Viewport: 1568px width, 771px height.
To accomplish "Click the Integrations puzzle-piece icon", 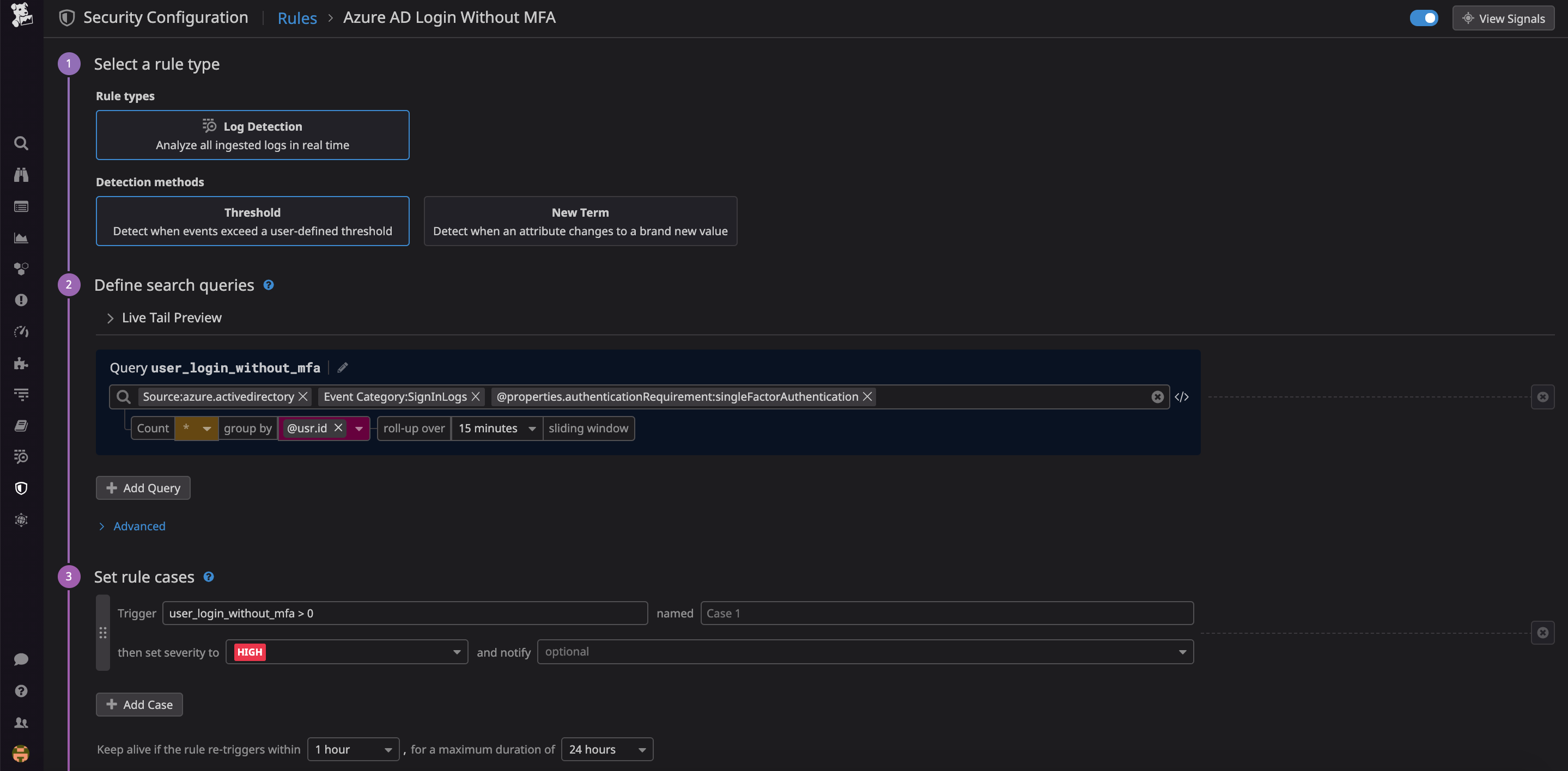I will point(21,363).
